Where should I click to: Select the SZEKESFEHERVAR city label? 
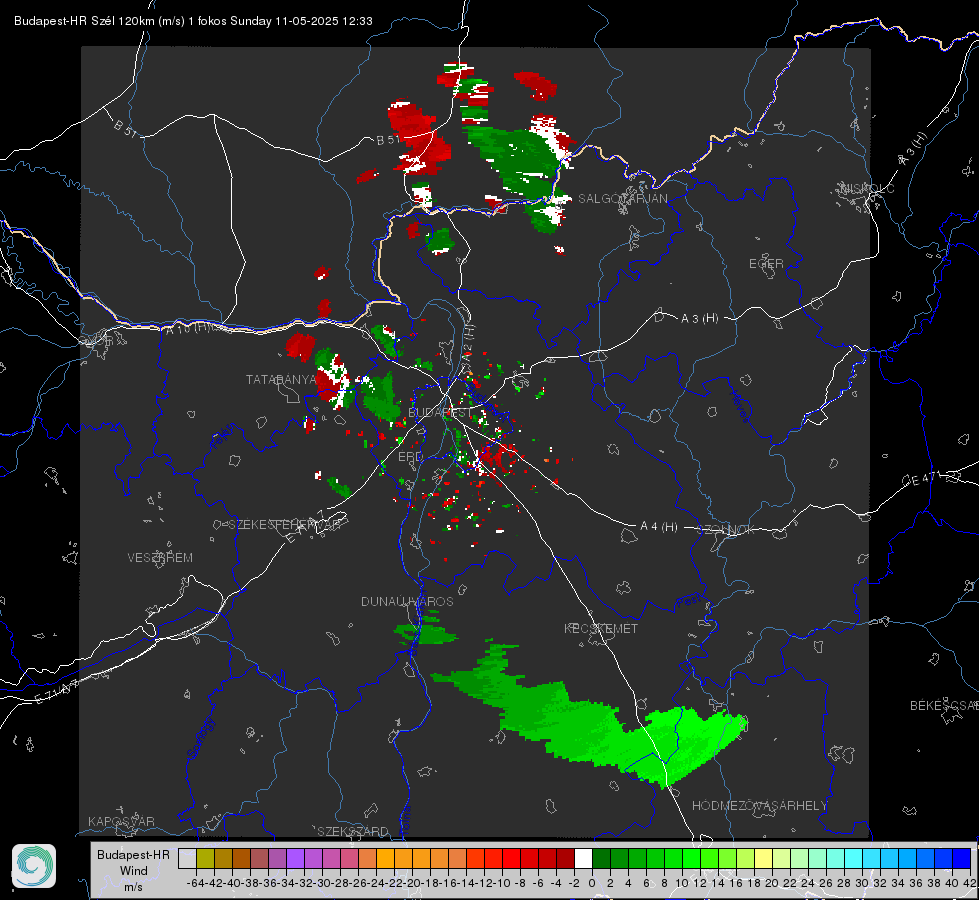pos(285,525)
